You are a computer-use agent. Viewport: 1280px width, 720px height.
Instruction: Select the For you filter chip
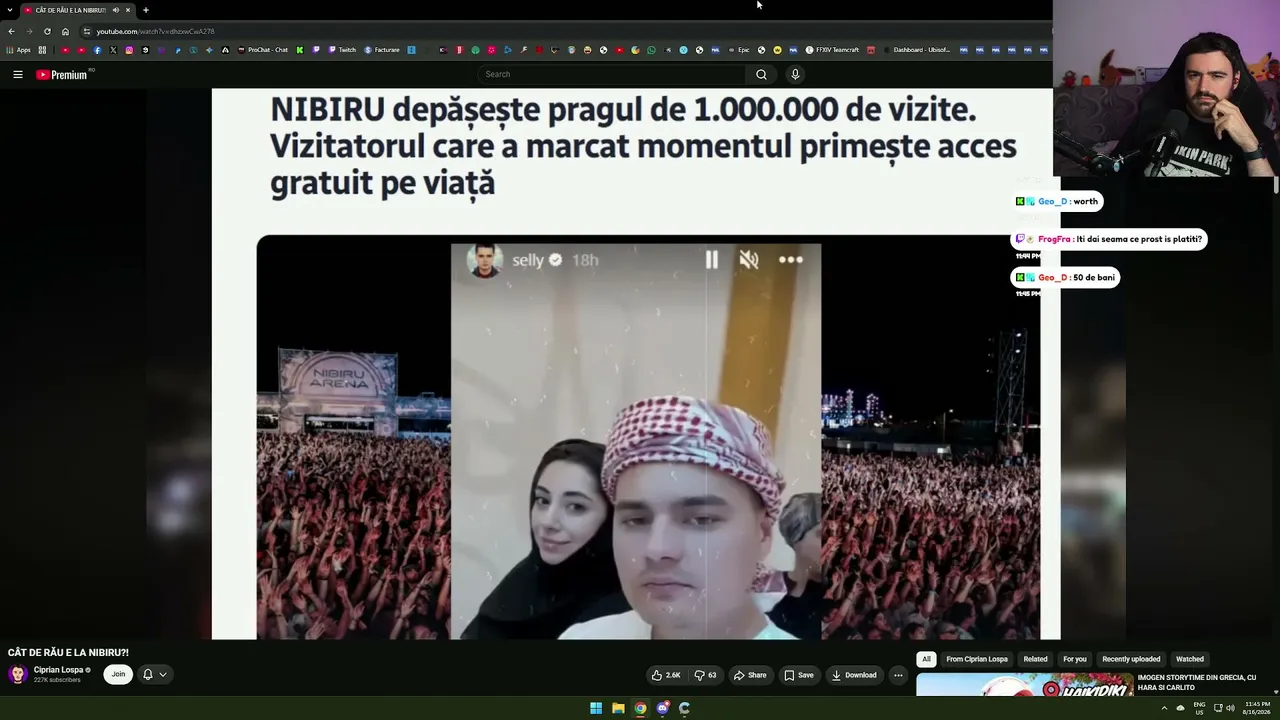(x=1075, y=659)
